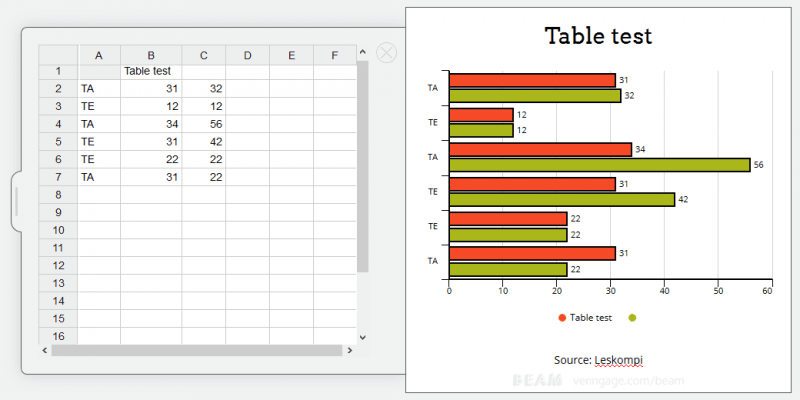Select row 8 header
800x400 pixels.
(x=58, y=195)
